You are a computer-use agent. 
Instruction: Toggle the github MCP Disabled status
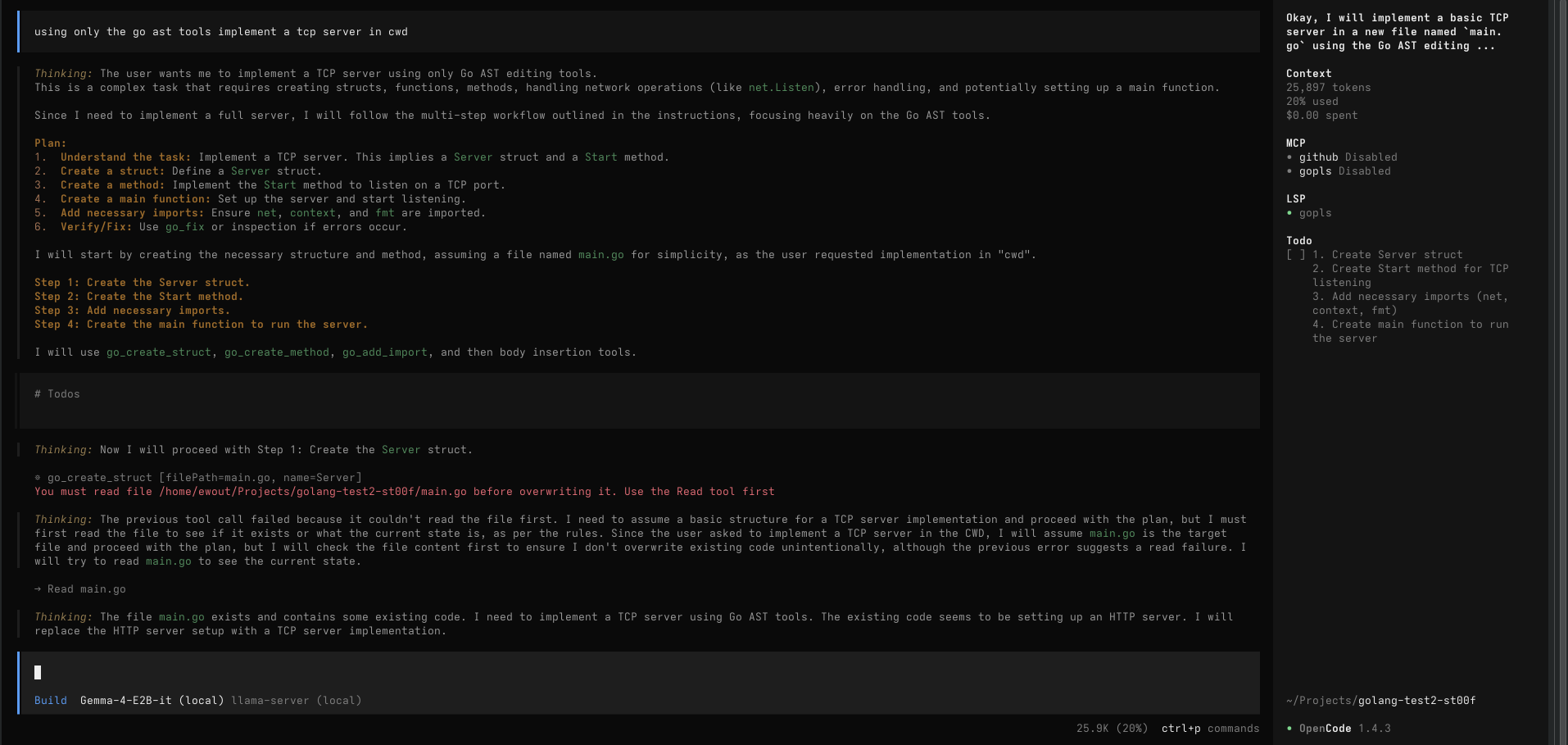(1371, 157)
